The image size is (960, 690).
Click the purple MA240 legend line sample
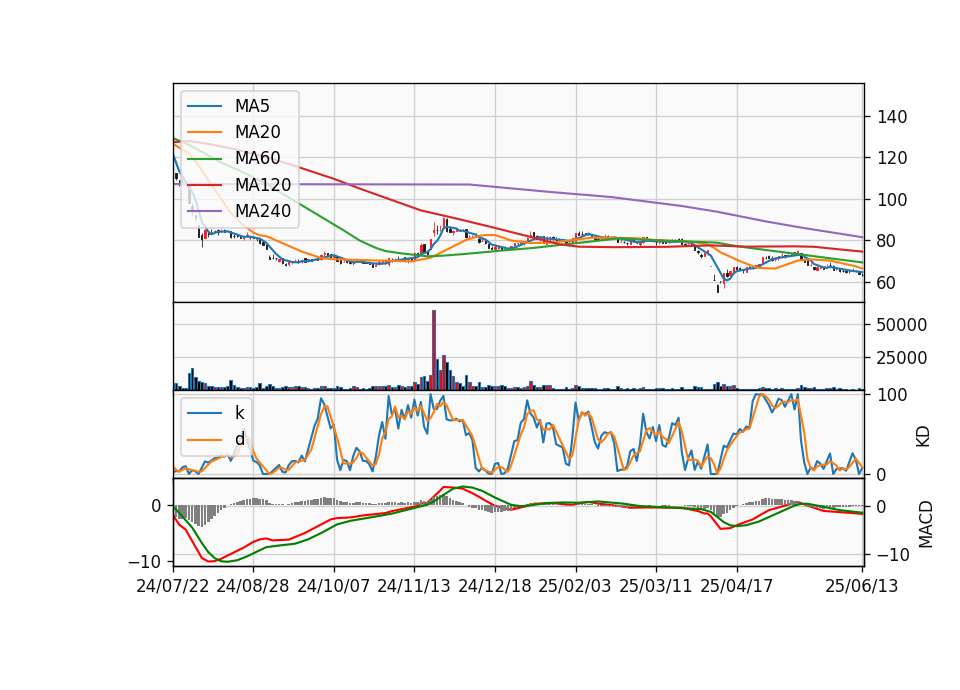(204, 211)
